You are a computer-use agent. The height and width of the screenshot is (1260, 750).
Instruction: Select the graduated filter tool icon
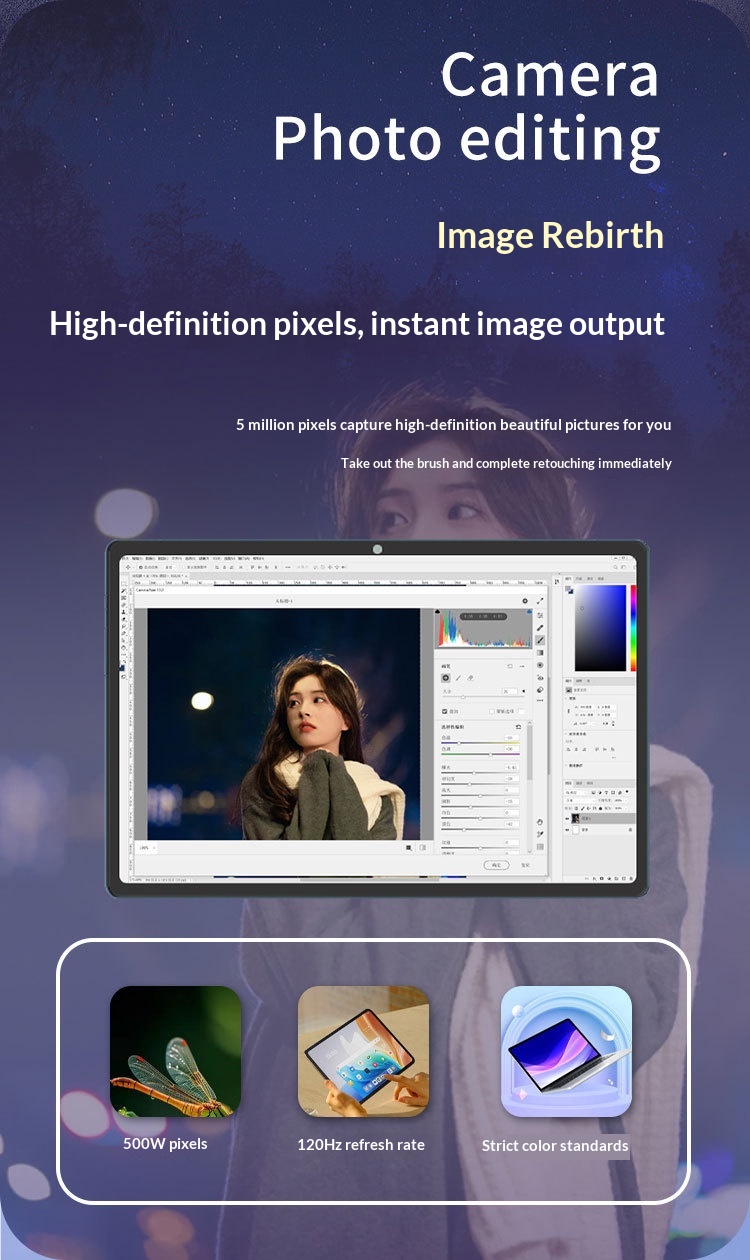click(540, 652)
